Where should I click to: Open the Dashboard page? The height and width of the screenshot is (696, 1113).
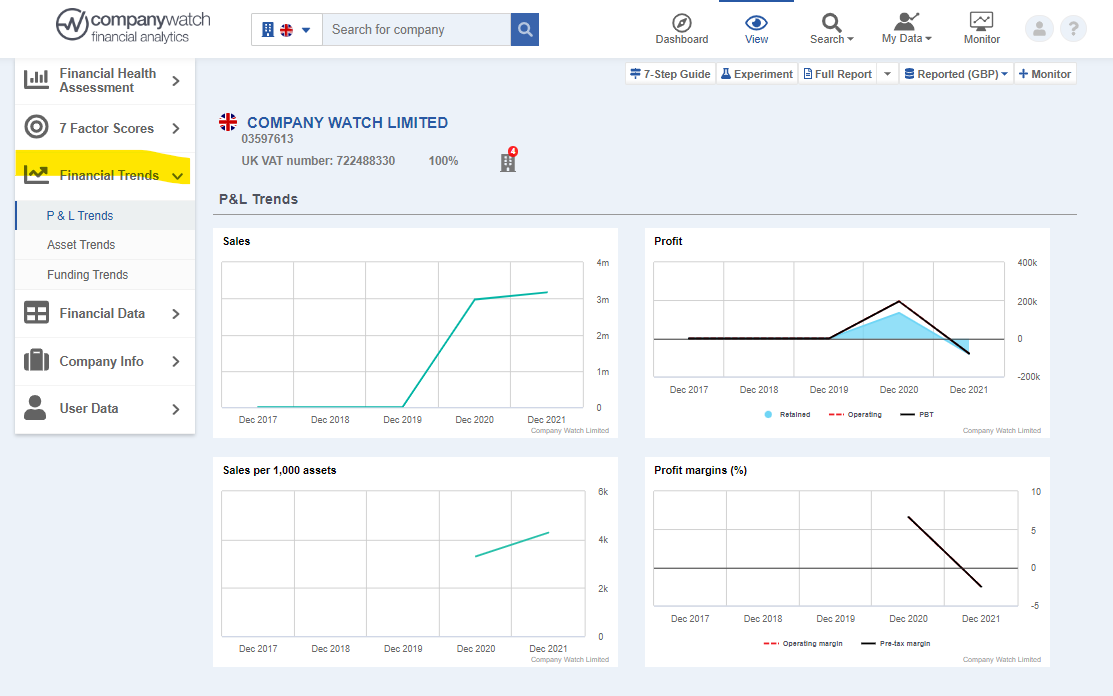[681, 29]
